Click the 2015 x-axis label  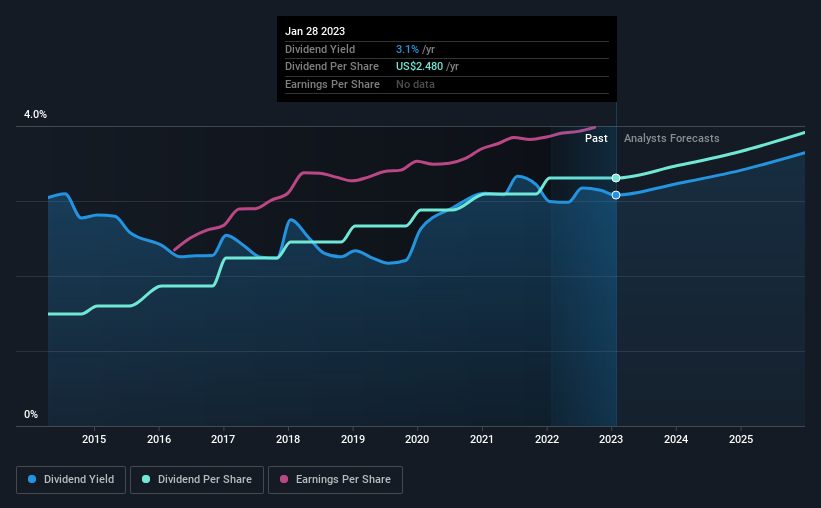pos(94,439)
